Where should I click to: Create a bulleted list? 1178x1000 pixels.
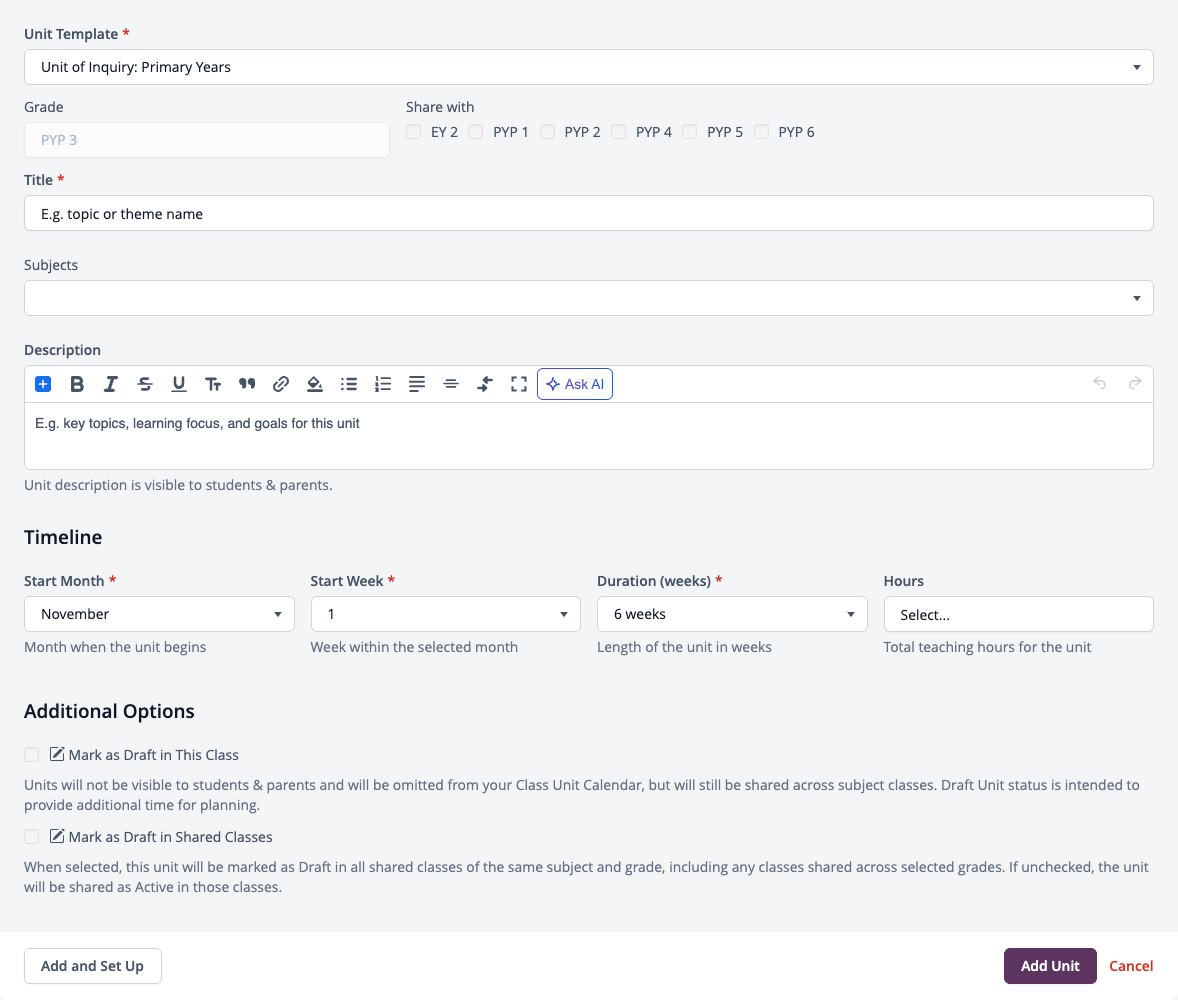pos(349,384)
